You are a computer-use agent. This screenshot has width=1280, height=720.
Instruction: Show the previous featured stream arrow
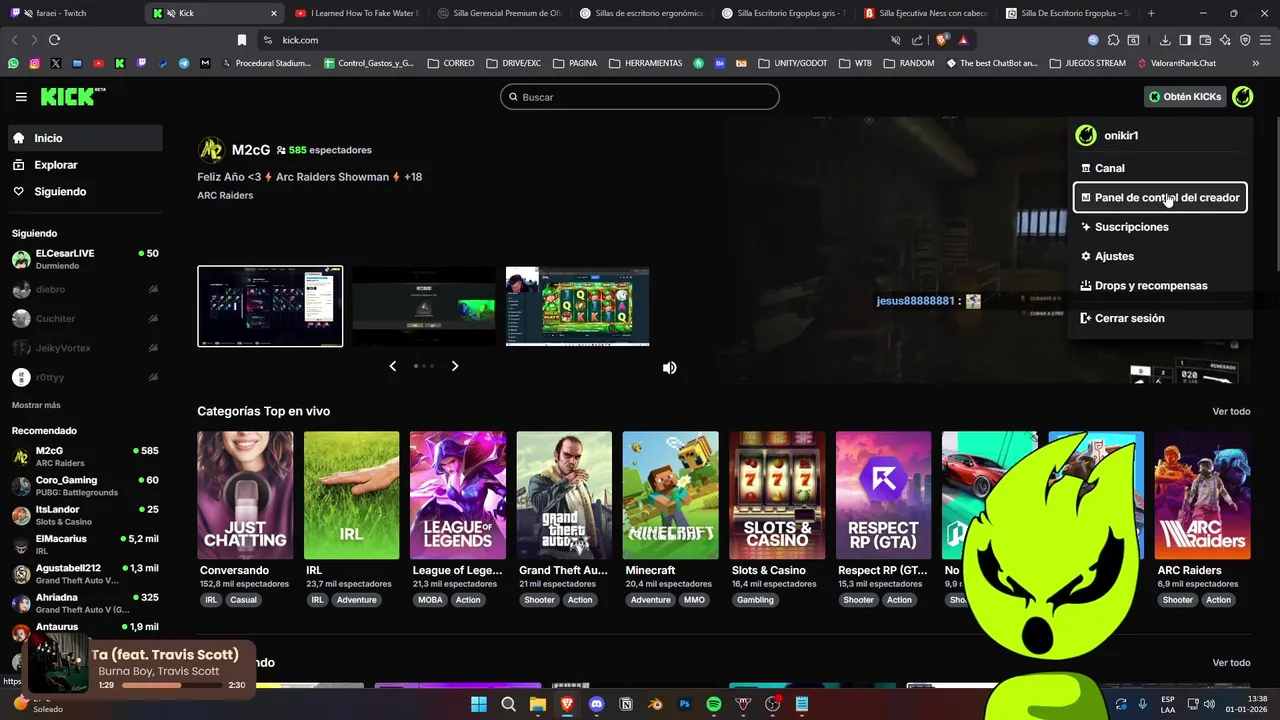pos(392,366)
